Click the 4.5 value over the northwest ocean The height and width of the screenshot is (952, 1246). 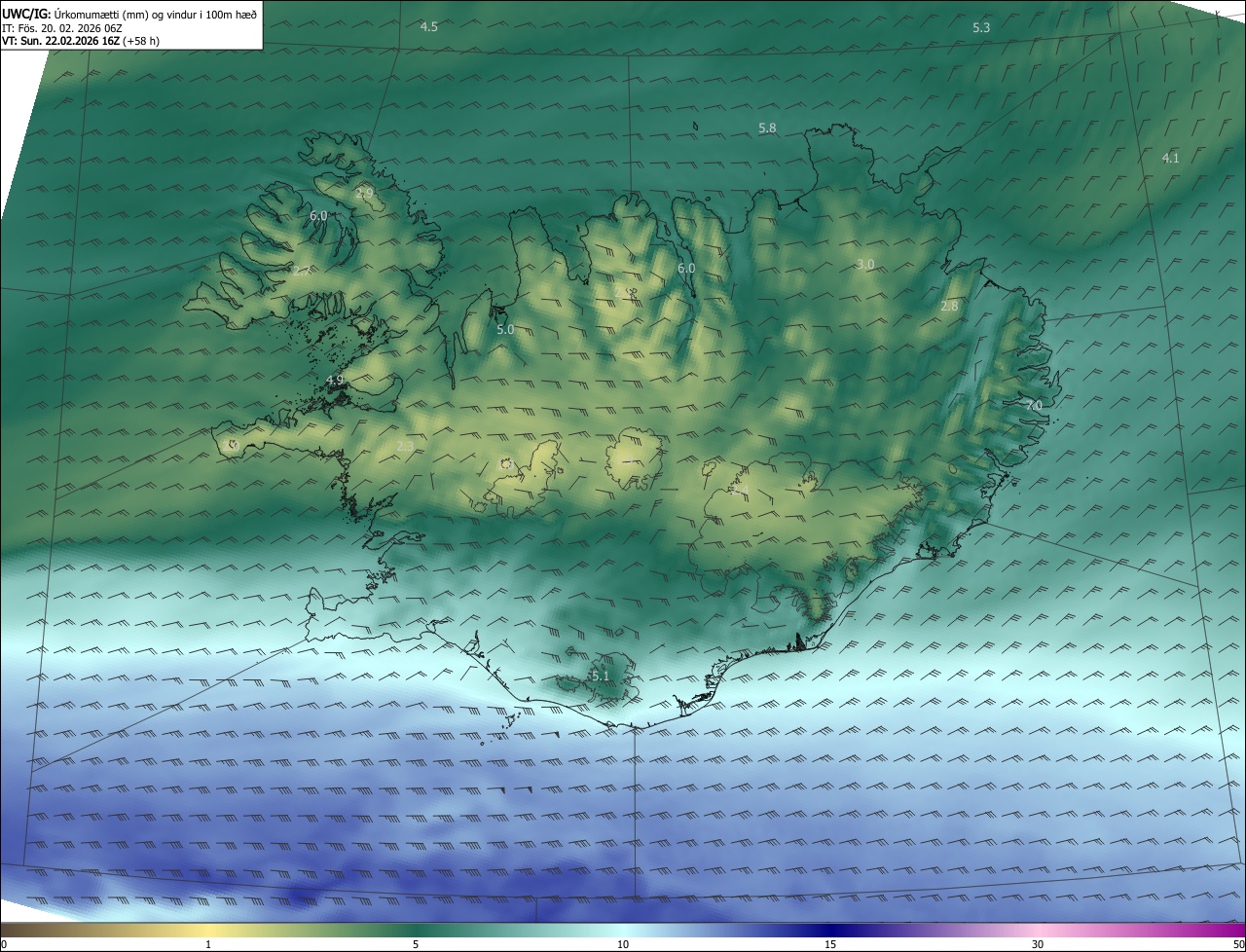[x=428, y=26]
